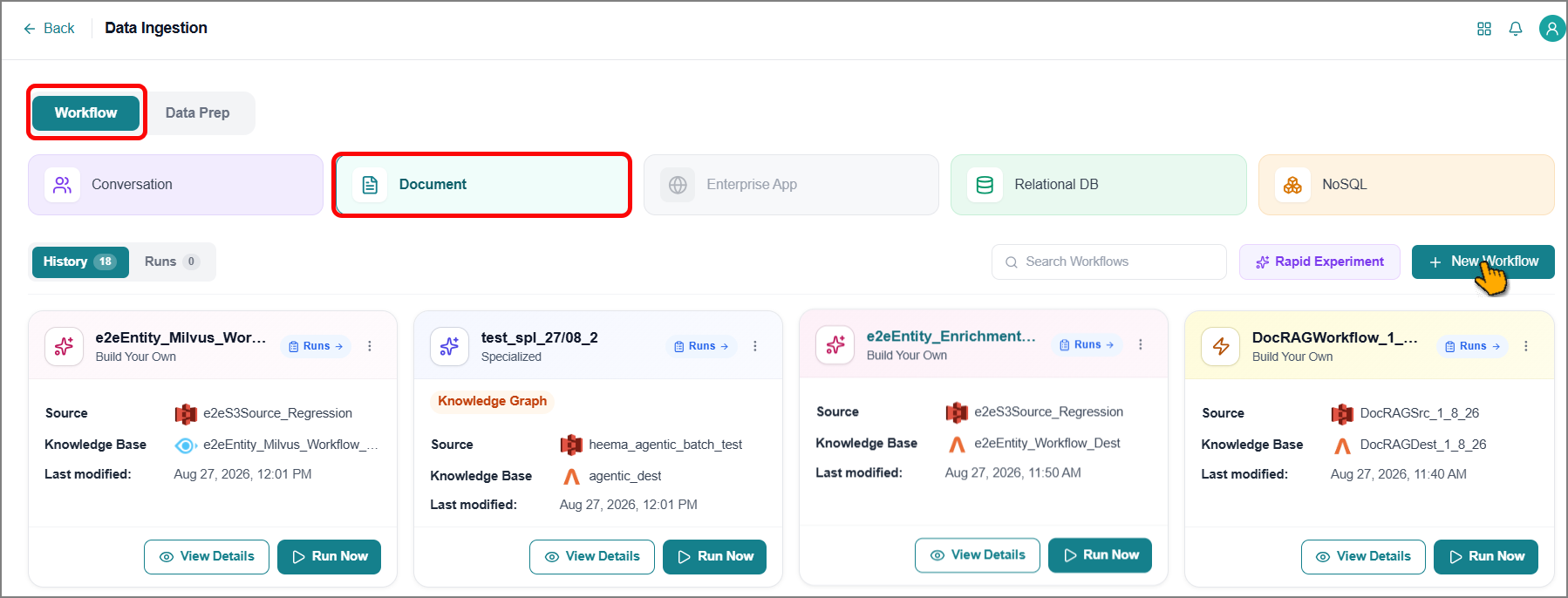
Task: Select the NoSQL source type
Action: [1406, 185]
